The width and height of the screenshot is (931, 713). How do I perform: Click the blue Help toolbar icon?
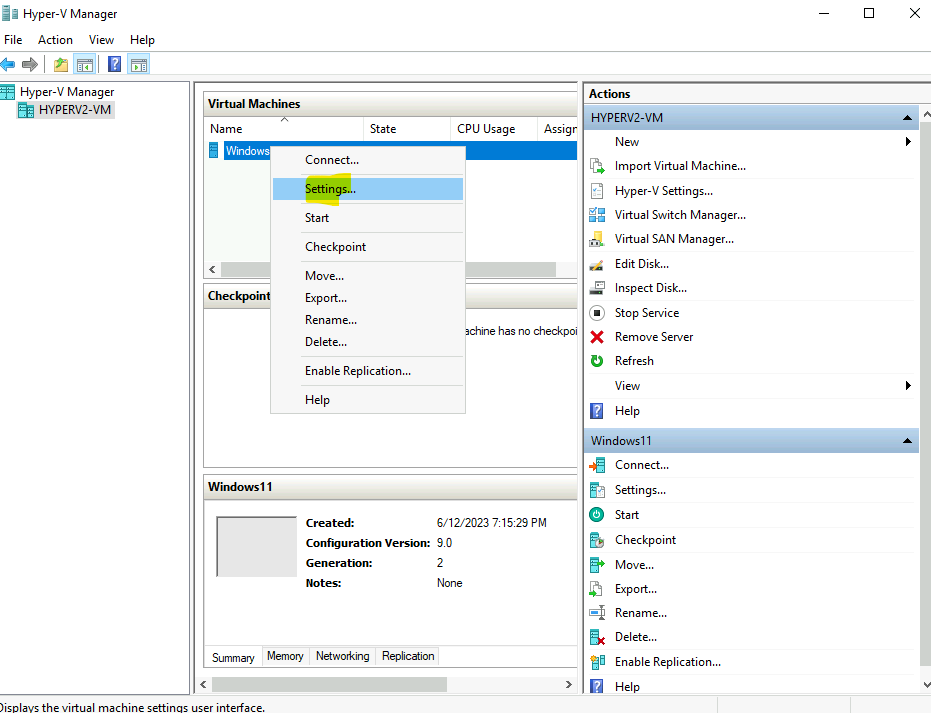point(115,64)
